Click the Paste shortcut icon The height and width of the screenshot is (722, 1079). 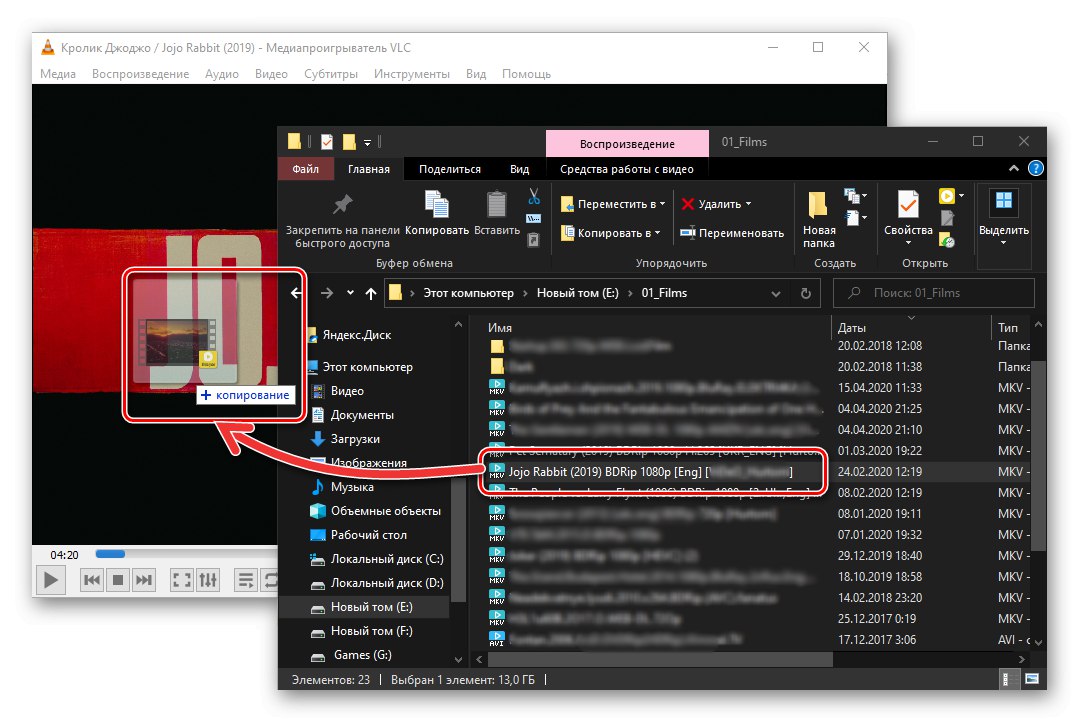point(533,240)
